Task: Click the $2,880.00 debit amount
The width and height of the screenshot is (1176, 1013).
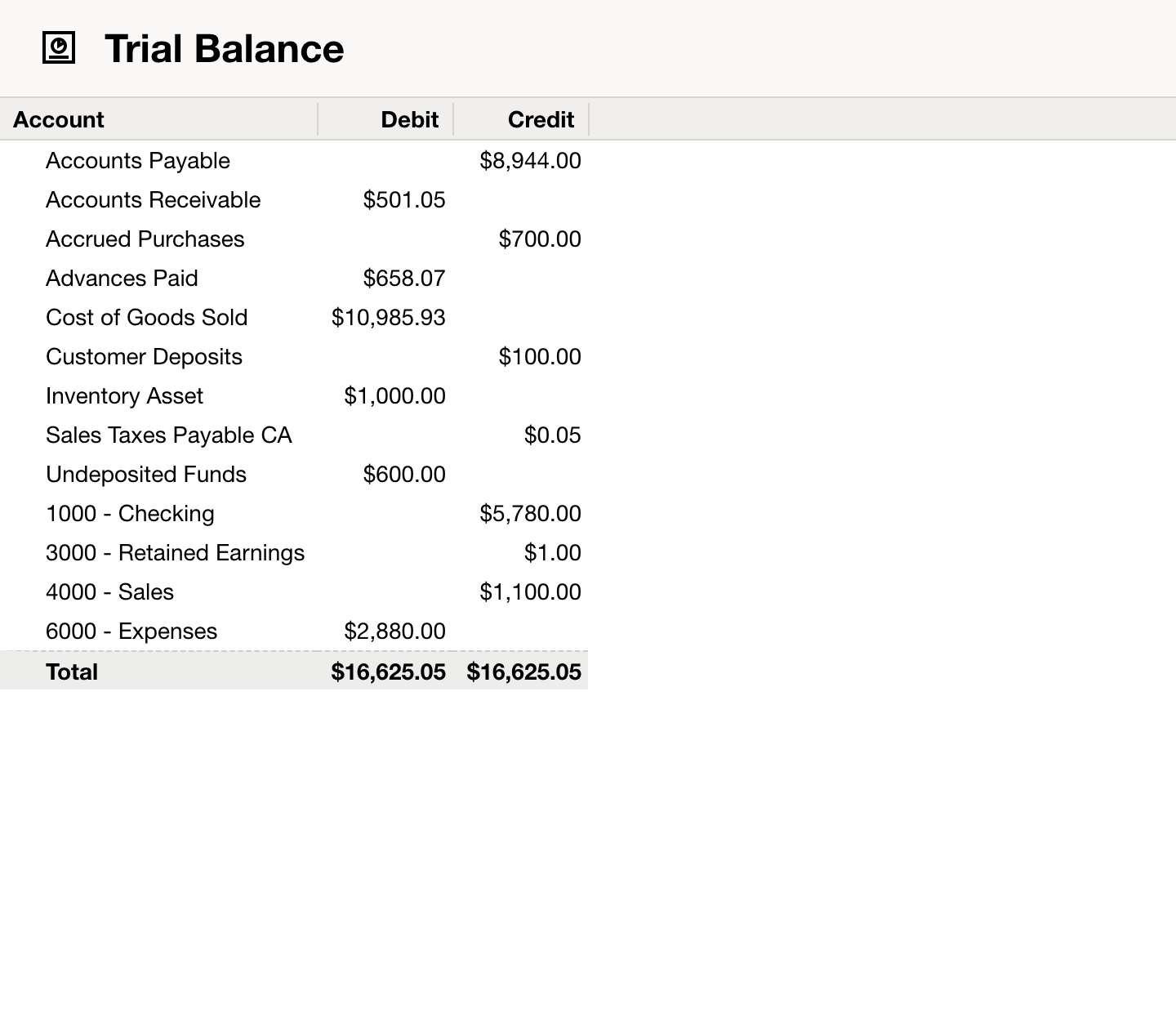Action: [395, 631]
